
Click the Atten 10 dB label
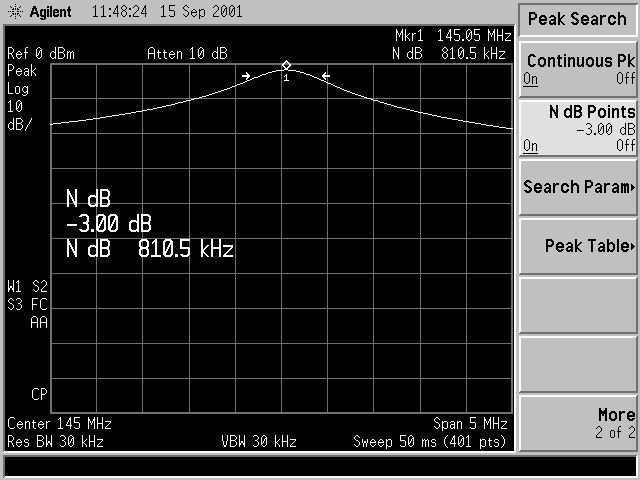point(187,54)
